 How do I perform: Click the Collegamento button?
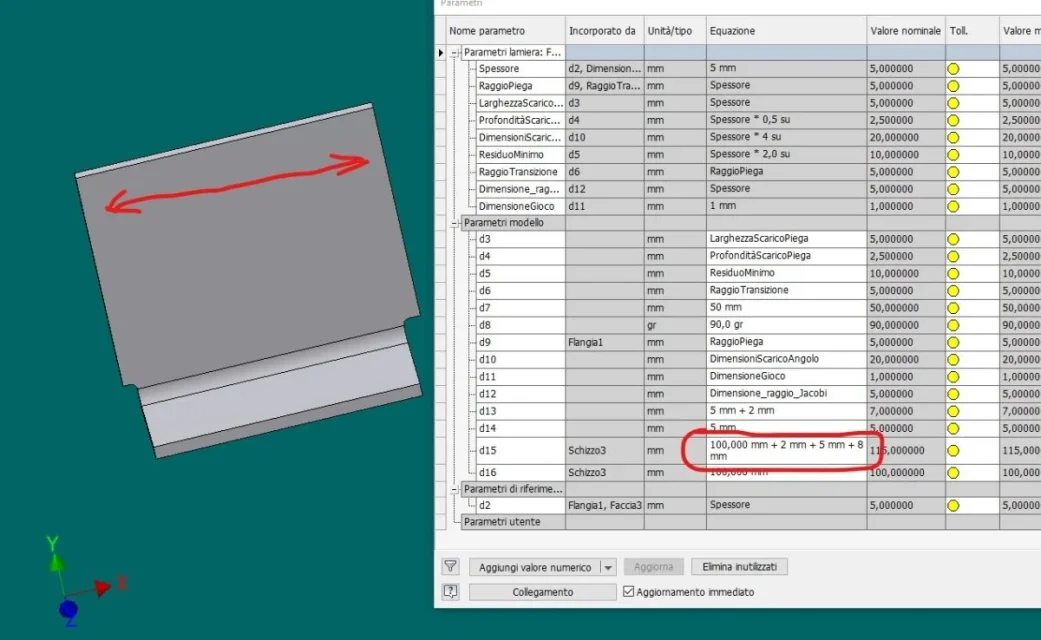click(x=542, y=592)
